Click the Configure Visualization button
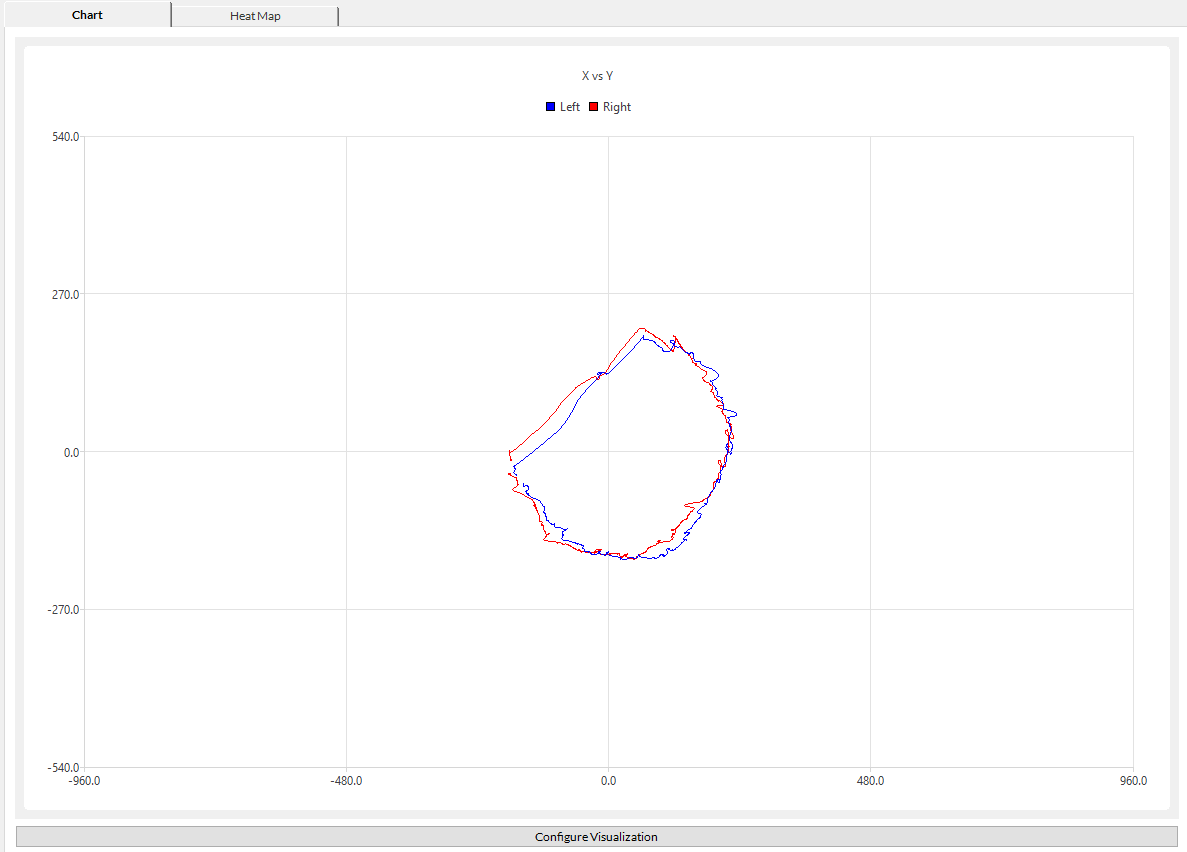The image size is (1187, 852). [x=596, y=837]
